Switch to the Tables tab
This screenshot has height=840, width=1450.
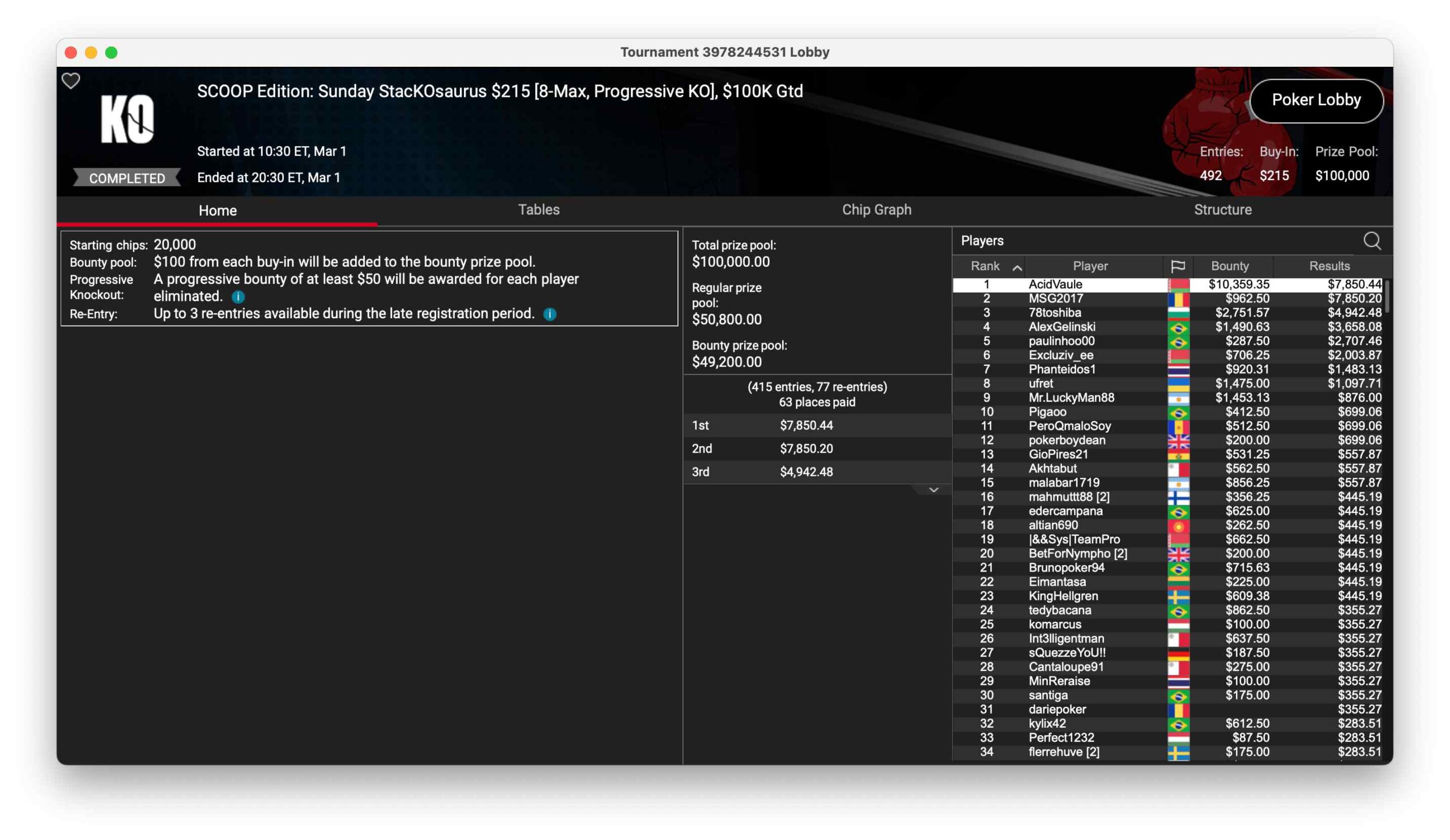click(539, 210)
